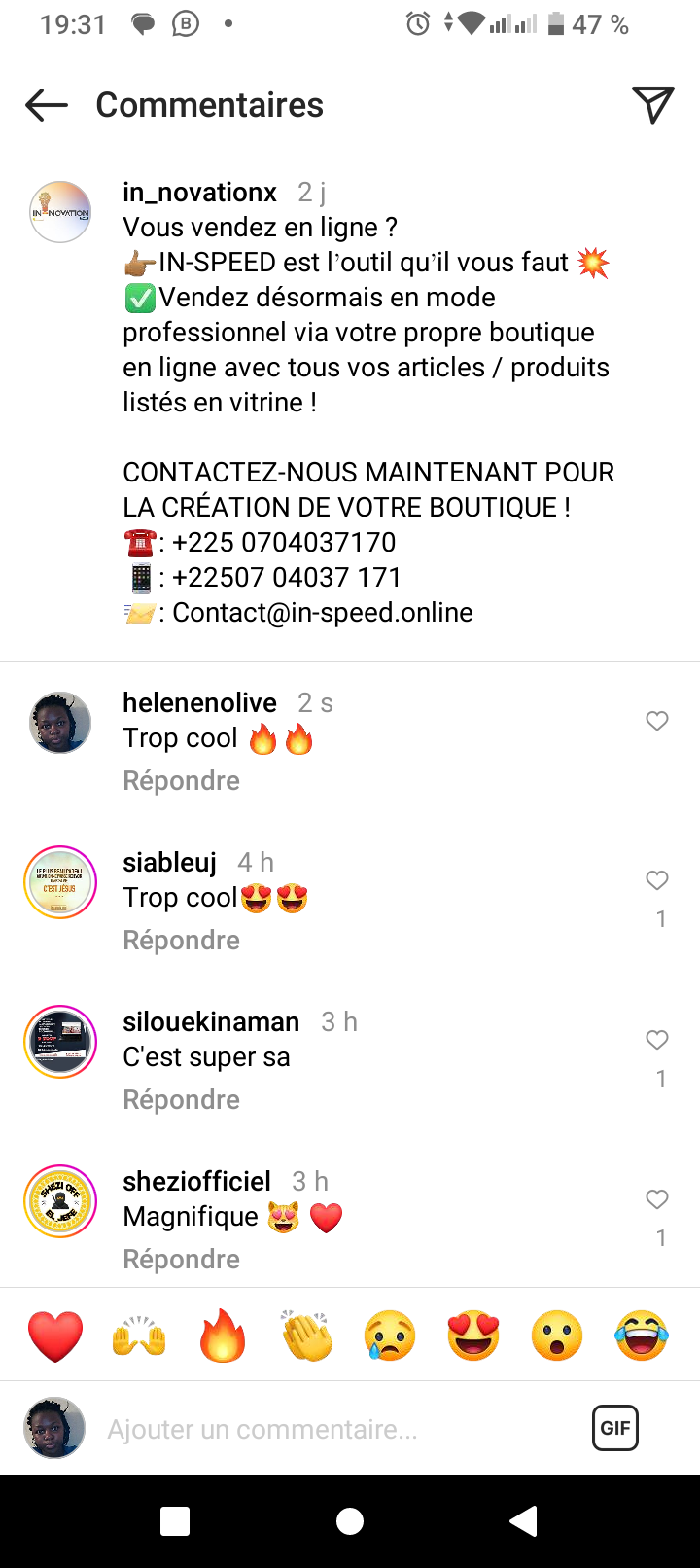The image size is (700, 1568).
Task: Go back using the top-left arrow
Action: [47, 105]
